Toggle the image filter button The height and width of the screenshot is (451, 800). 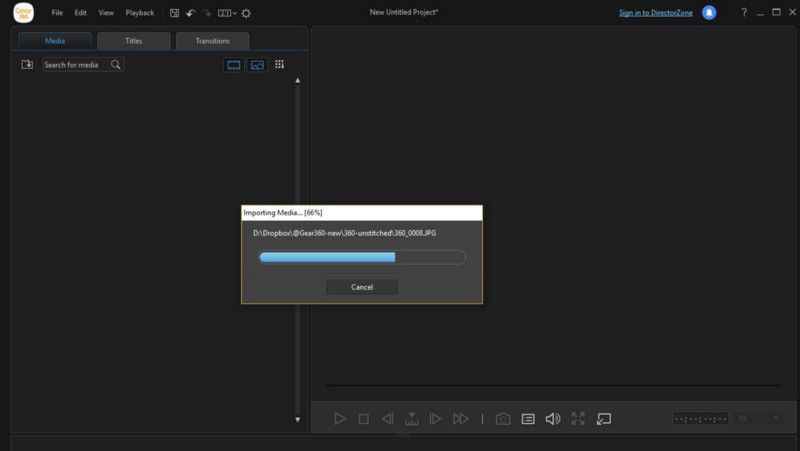[x=257, y=65]
